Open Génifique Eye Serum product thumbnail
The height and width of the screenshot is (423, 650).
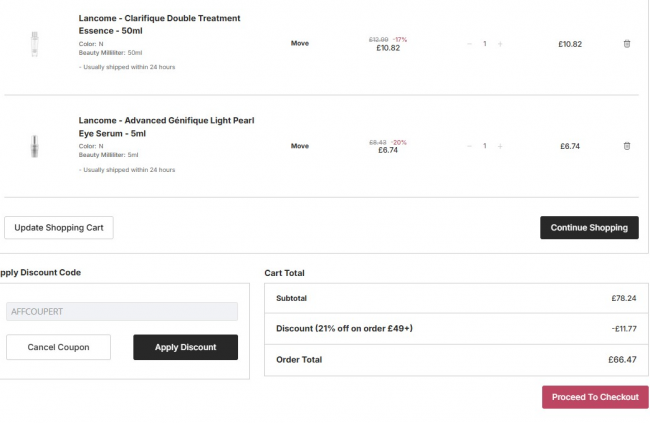click(35, 146)
